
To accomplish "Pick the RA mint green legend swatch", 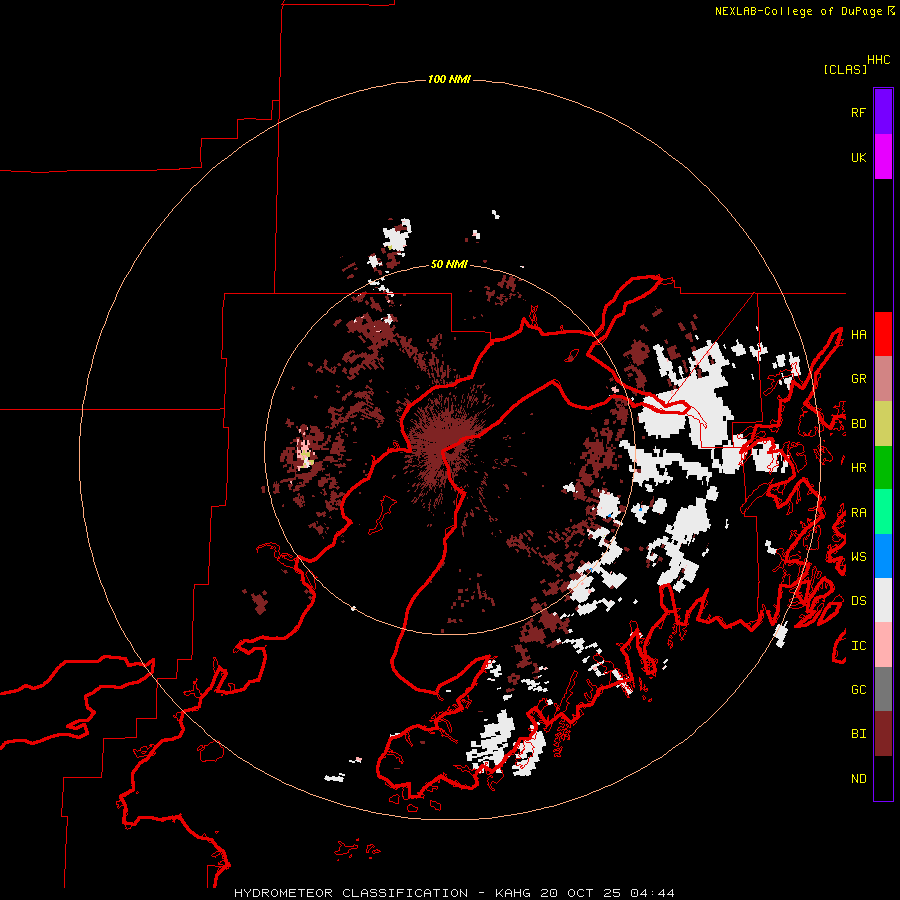I will (x=883, y=512).
